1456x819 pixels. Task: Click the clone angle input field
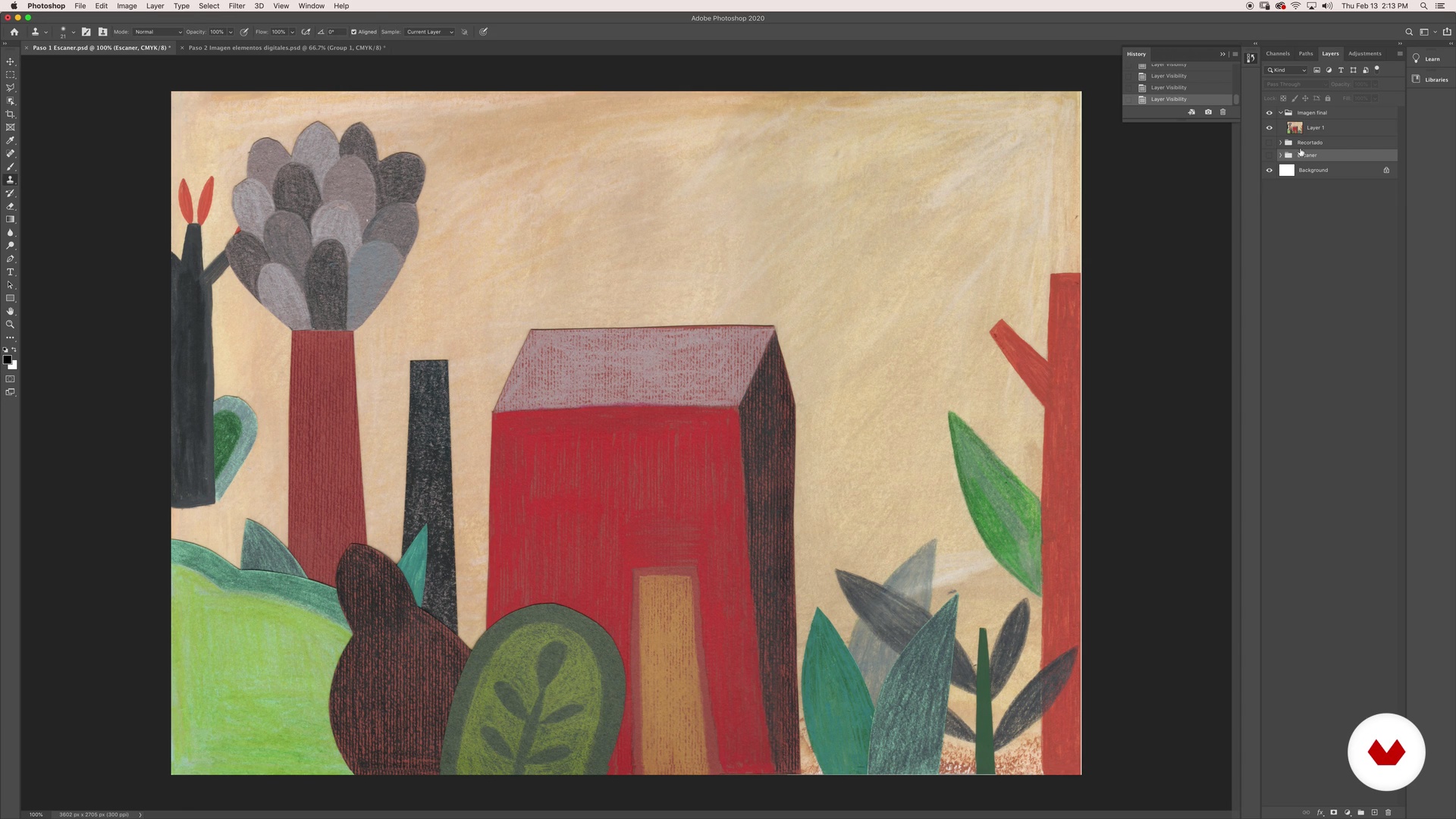pyautogui.click(x=336, y=32)
